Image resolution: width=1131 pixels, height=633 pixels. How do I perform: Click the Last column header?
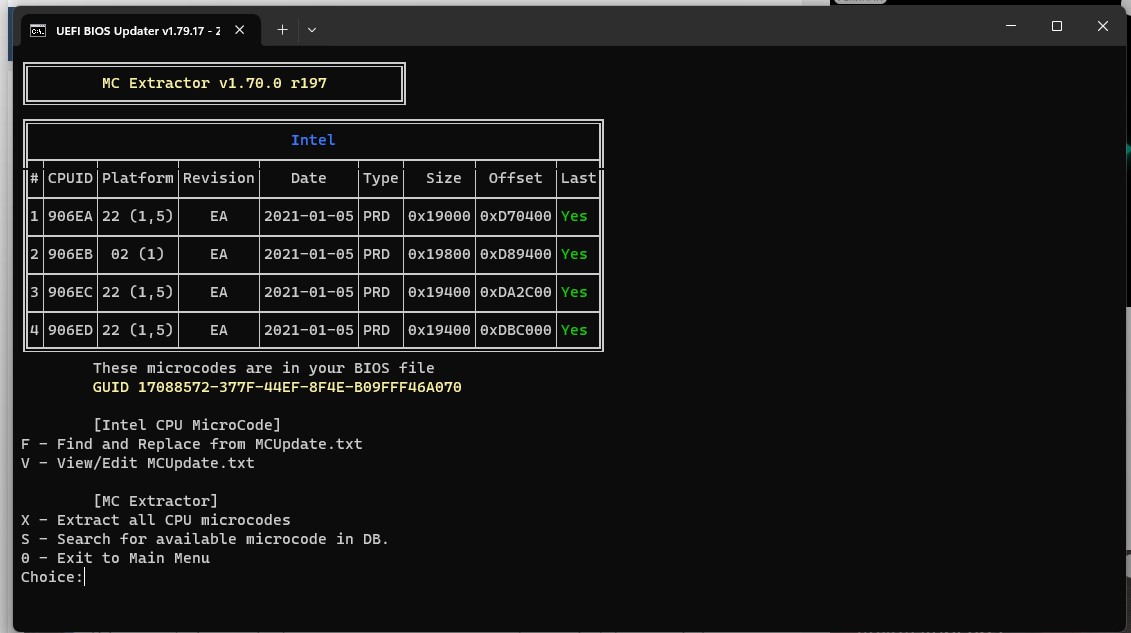click(x=578, y=178)
